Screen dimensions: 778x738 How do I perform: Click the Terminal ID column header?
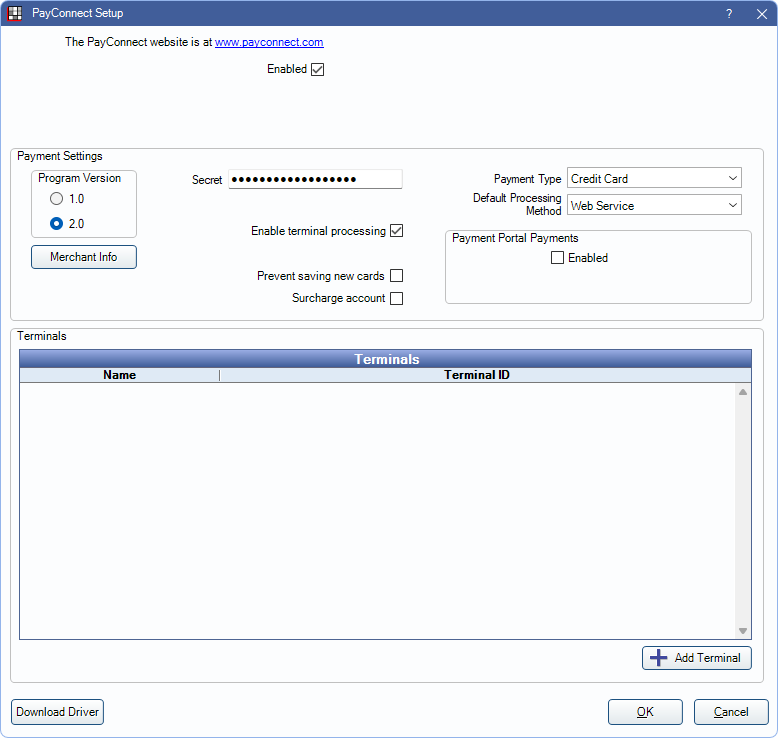coord(477,375)
